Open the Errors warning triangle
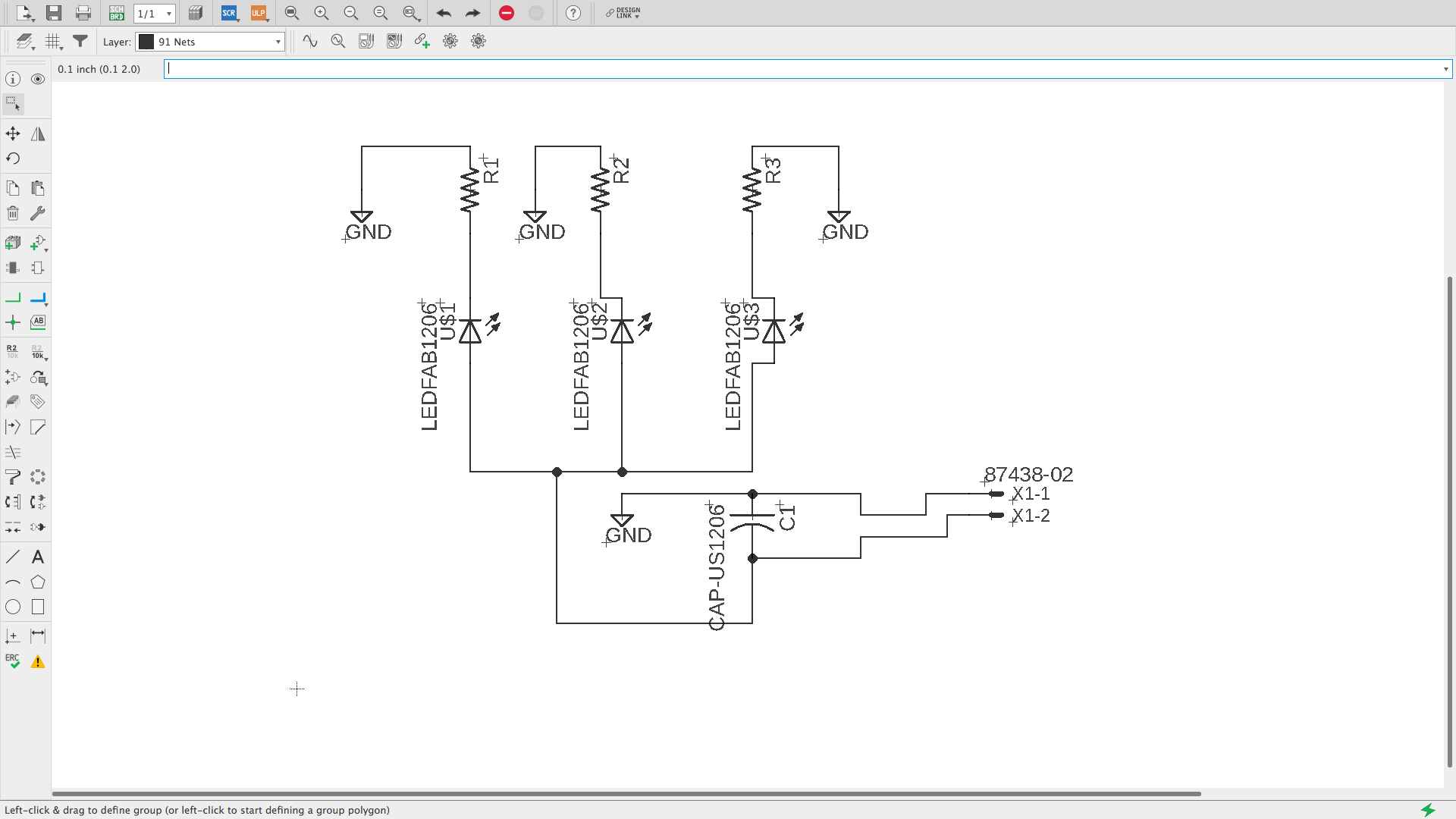 click(x=38, y=662)
